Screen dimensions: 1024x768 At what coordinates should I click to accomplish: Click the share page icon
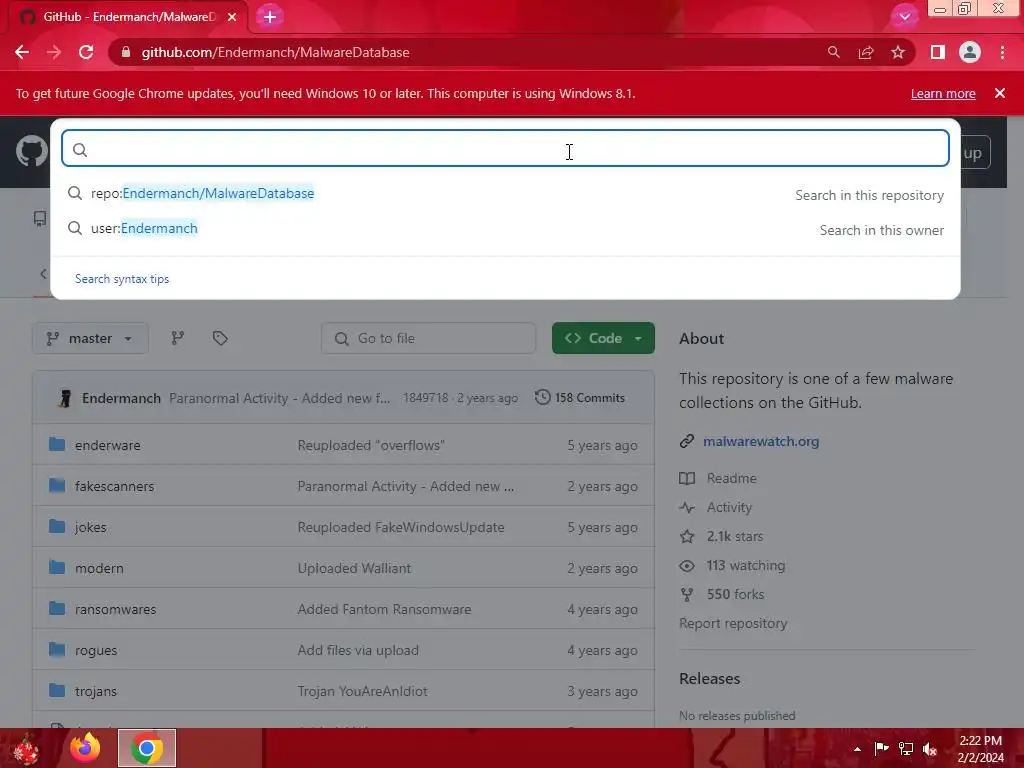(x=866, y=52)
